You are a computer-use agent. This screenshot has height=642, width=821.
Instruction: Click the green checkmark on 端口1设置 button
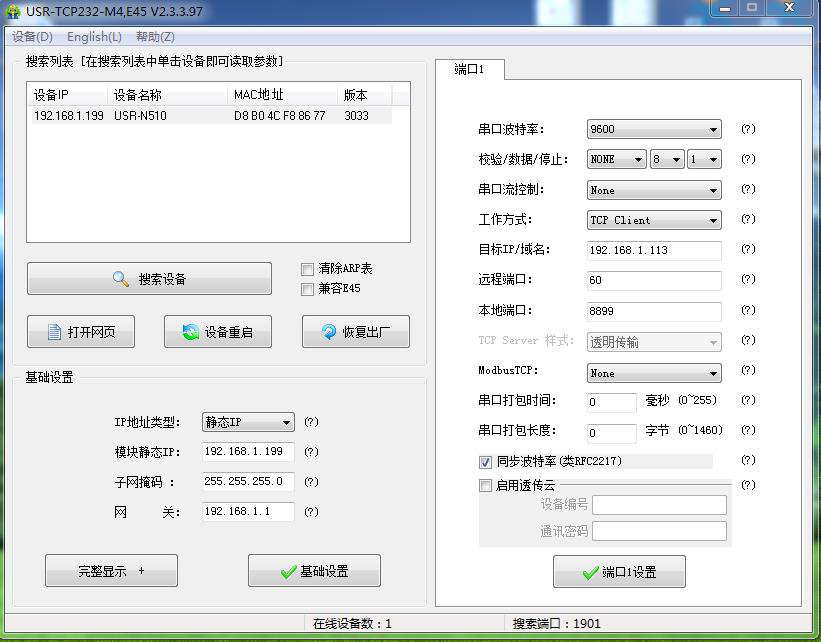click(590, 573)
